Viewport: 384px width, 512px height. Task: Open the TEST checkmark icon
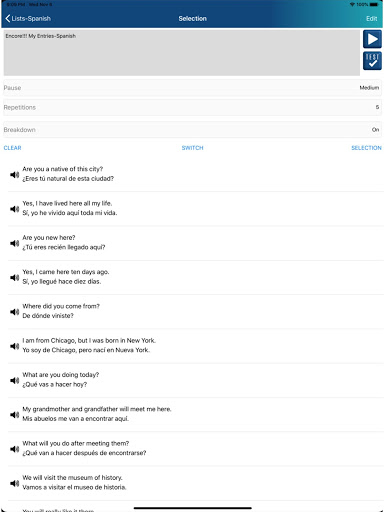tap(372, 61)
